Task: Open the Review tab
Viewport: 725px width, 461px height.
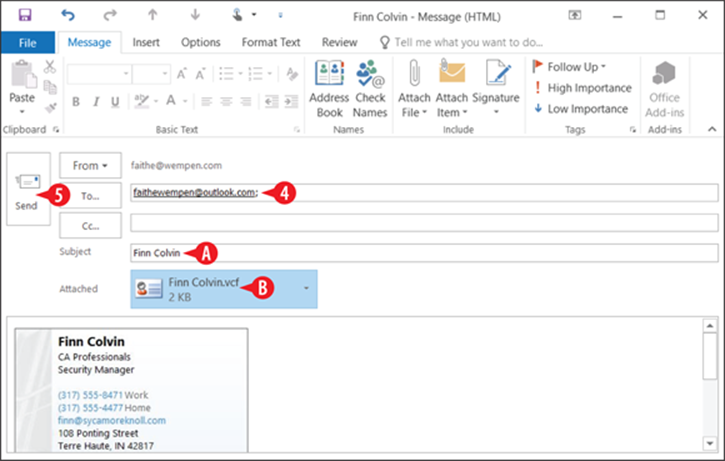Action: click(339, 43)
